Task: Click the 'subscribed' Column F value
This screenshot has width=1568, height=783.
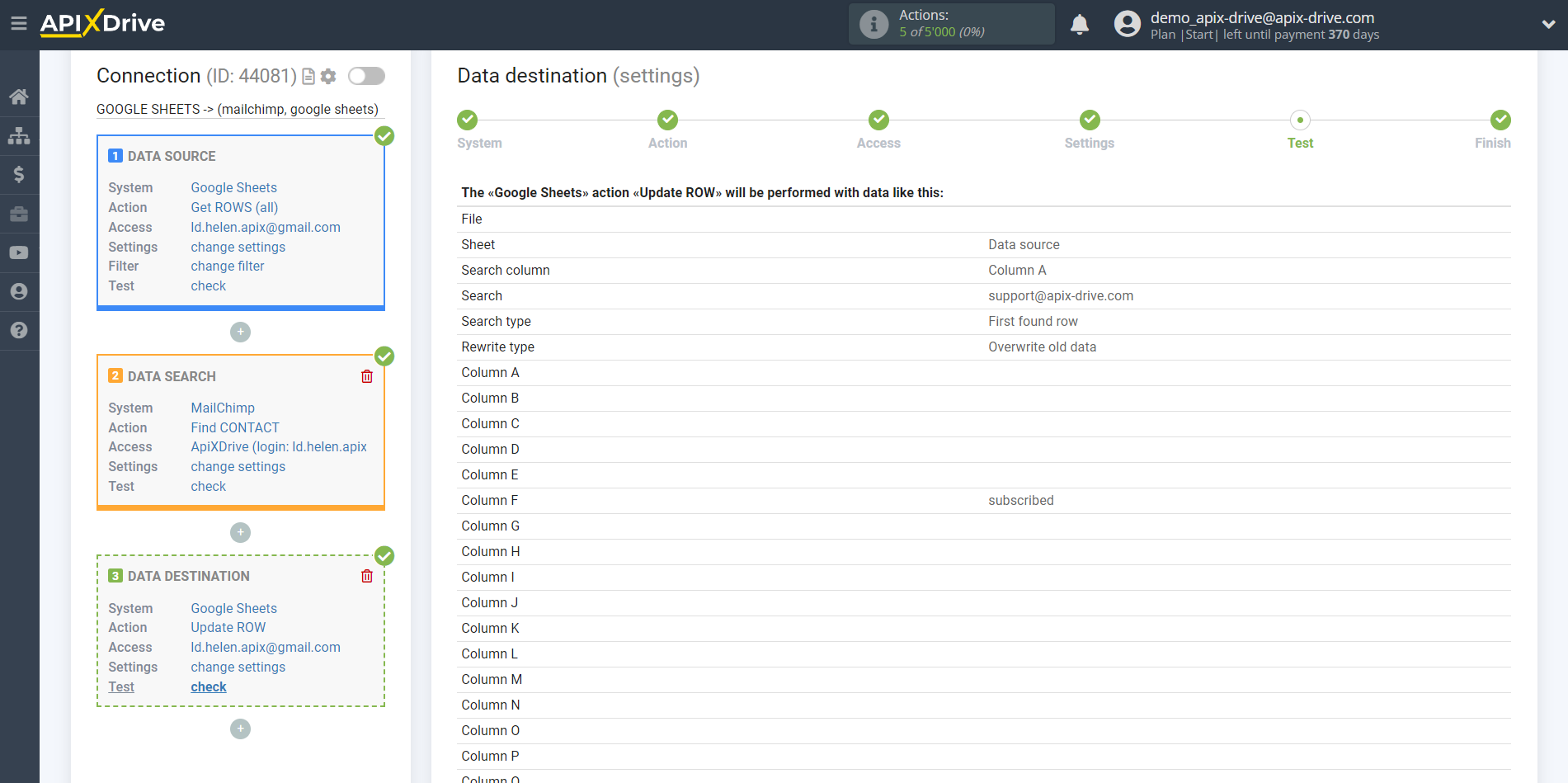Action: [1021, 500]
